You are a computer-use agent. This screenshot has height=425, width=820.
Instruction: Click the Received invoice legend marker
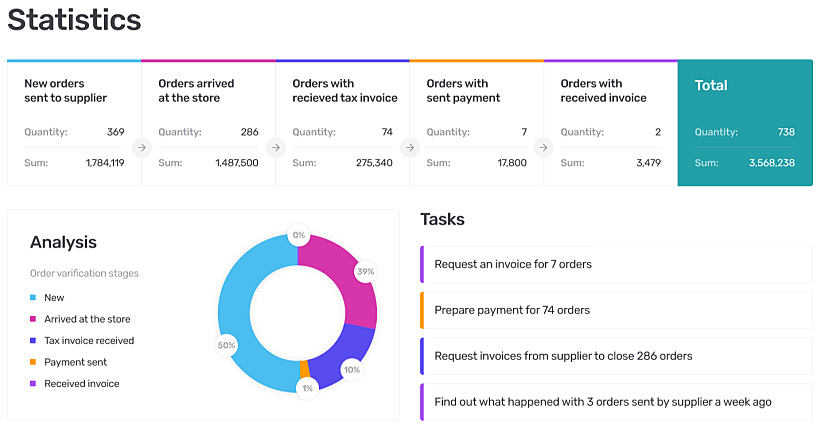tap(33, 384)
